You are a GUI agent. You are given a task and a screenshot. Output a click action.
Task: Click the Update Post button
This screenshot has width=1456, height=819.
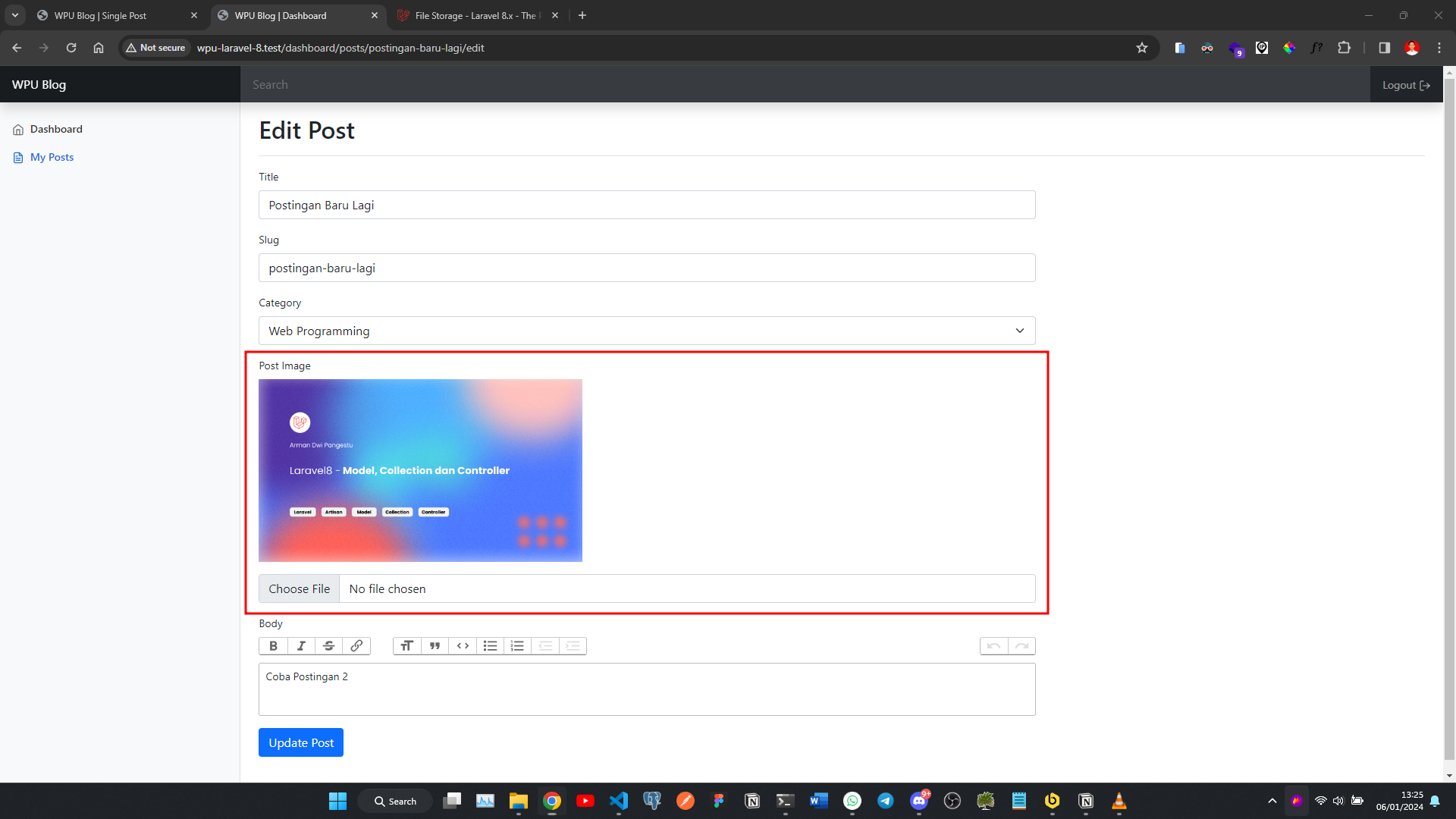pos(300,742)
